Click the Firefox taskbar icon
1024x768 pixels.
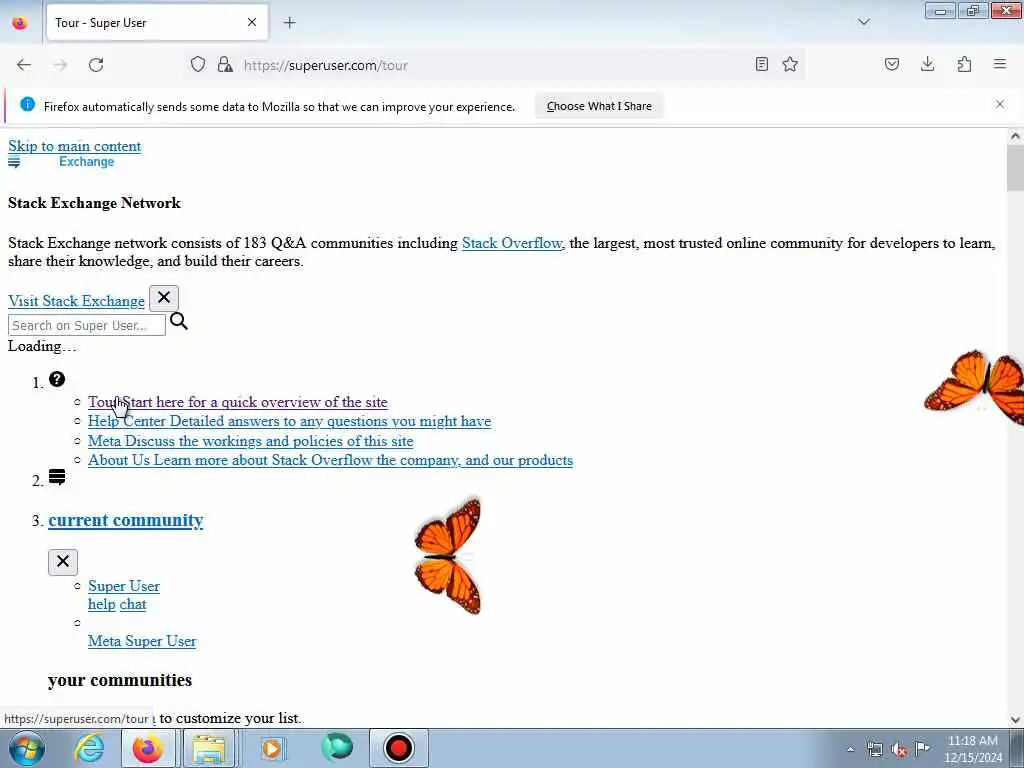click(x=148, y=748)
